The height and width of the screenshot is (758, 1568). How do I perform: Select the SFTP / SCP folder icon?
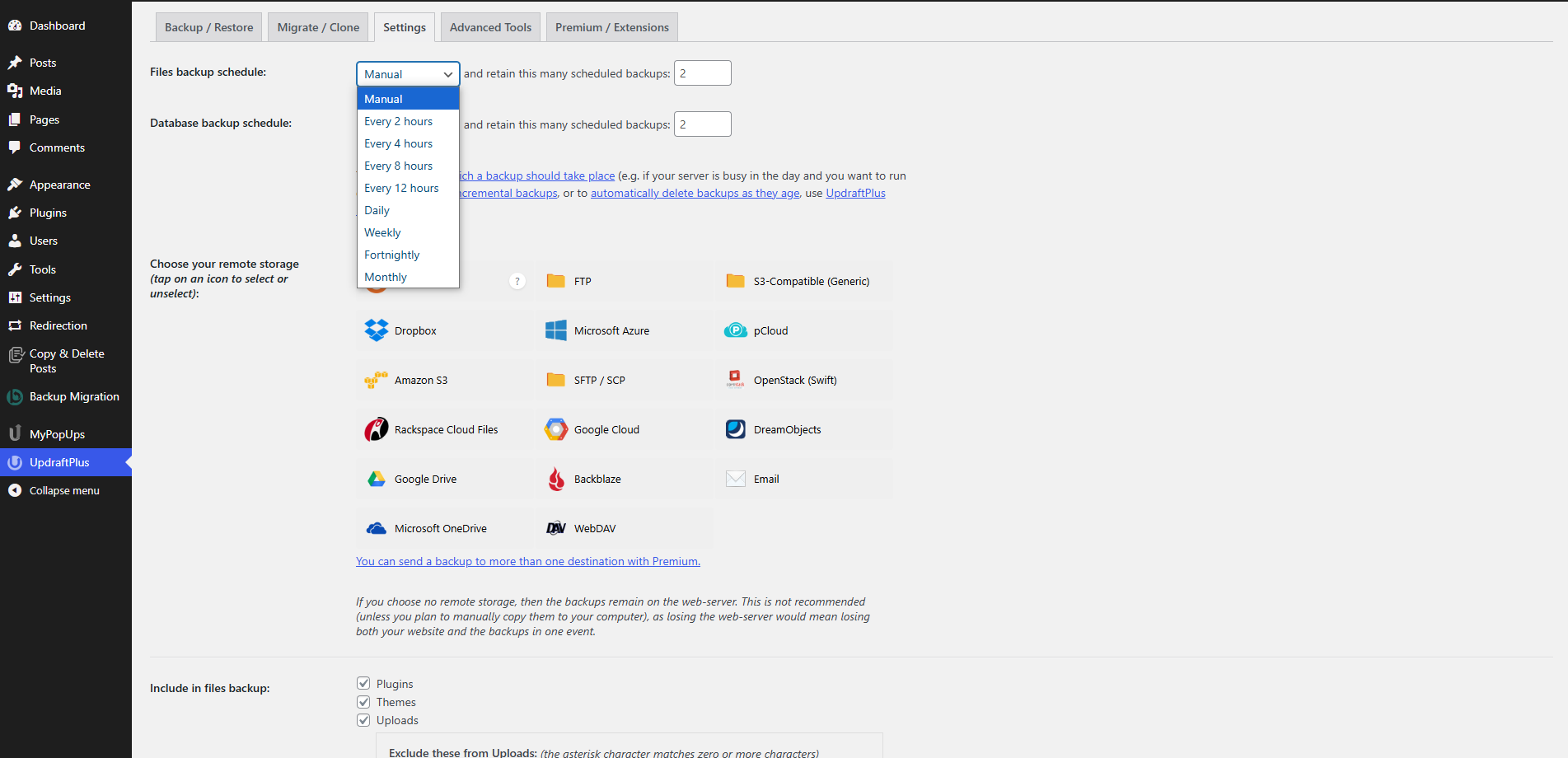(x=556, y=380)
